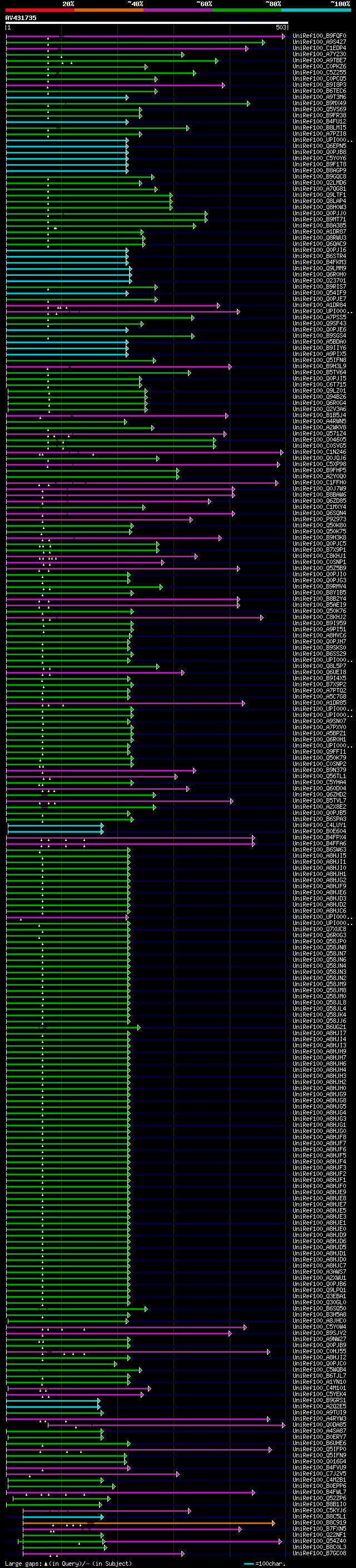Select hit UniRef100_A7QG81
The image size is (356, 1568).
pos(319,189)
